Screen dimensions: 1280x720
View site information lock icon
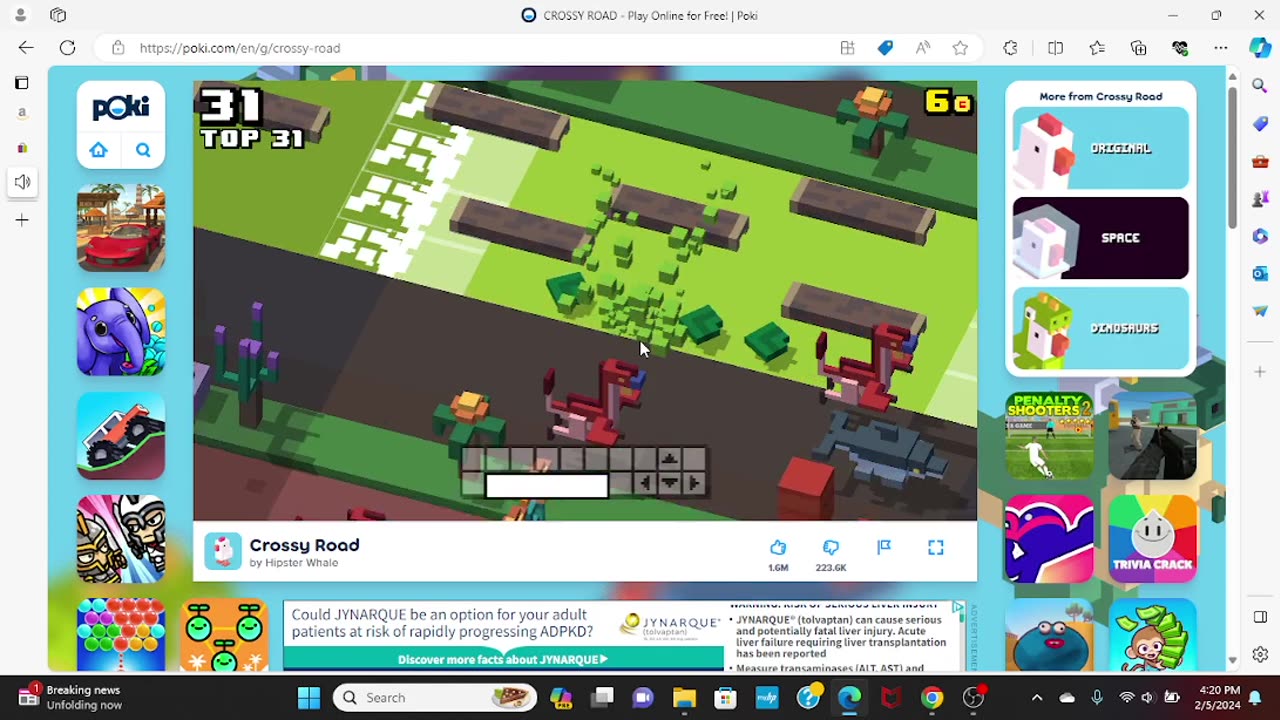point(118,48)
